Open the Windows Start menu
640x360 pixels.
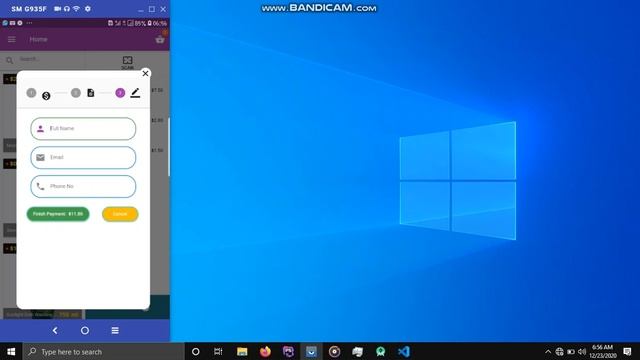11,351
